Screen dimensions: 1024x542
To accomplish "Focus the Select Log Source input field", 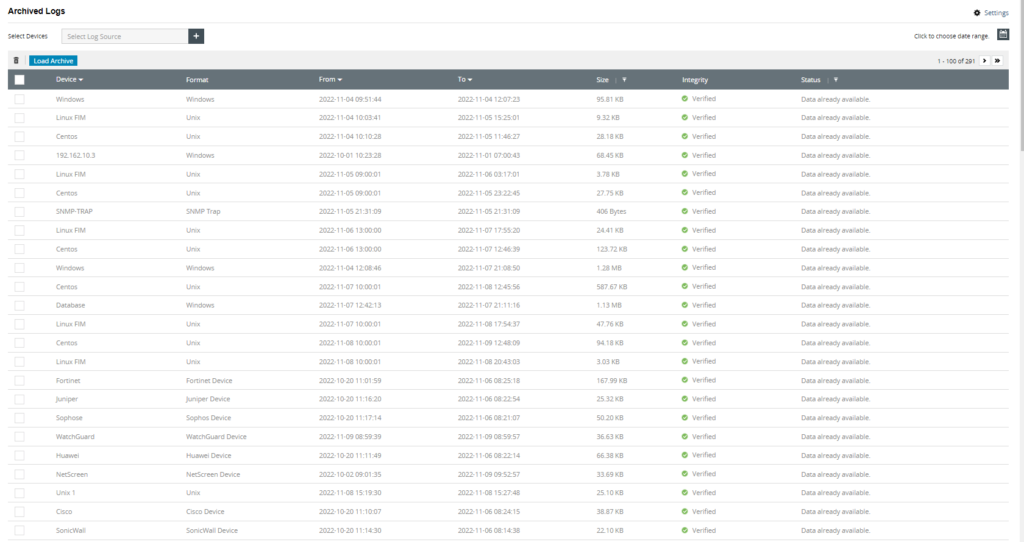I will (x=124, y=36).
